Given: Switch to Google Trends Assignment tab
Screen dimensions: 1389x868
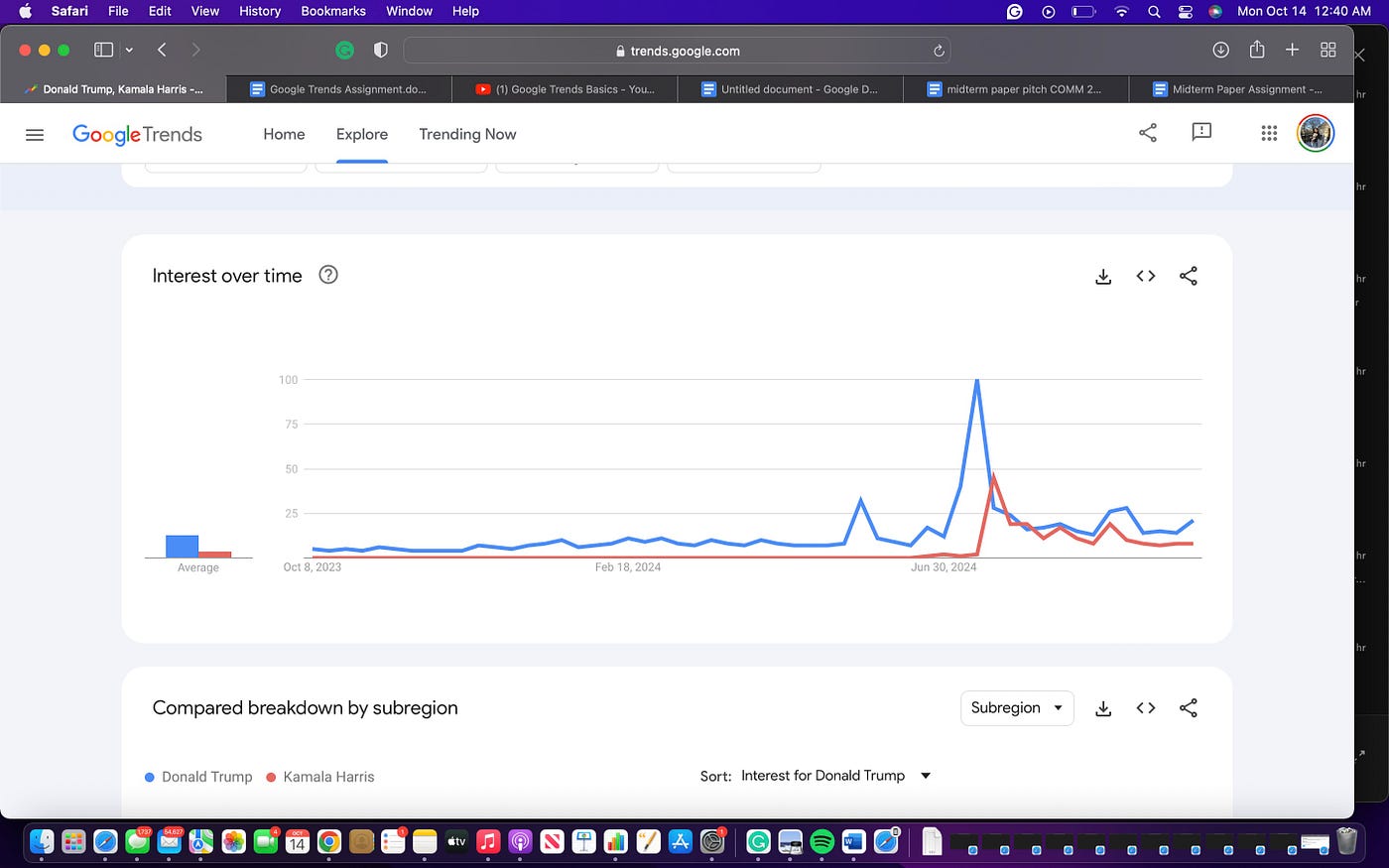Looking at the screenshot, I should pos(338,89).
